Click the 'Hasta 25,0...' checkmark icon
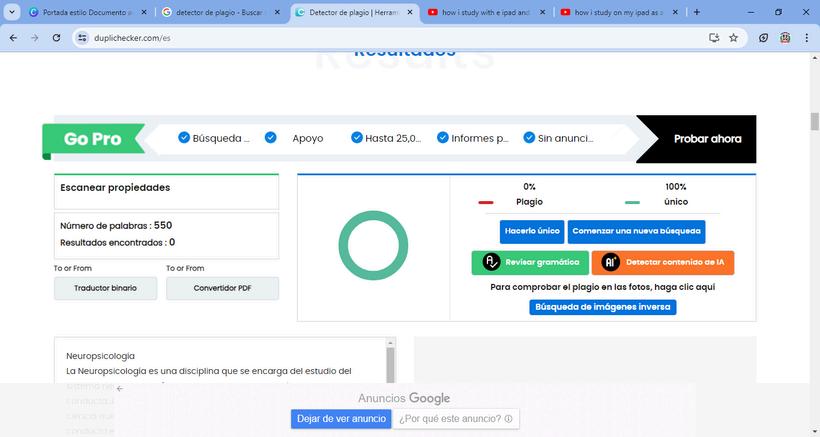 tap(357, 137)
